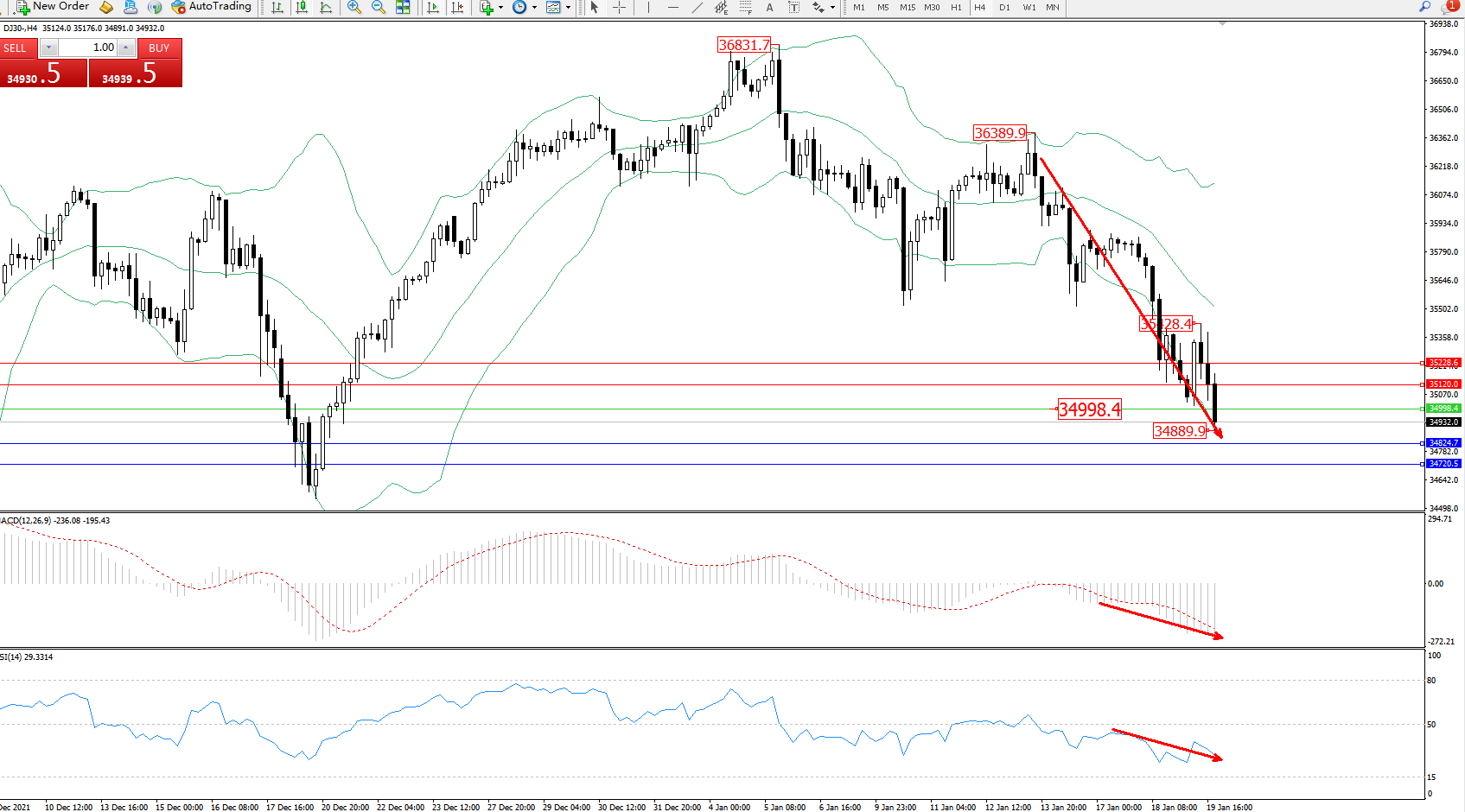Toggle the chart shift icon

[457, 7]
